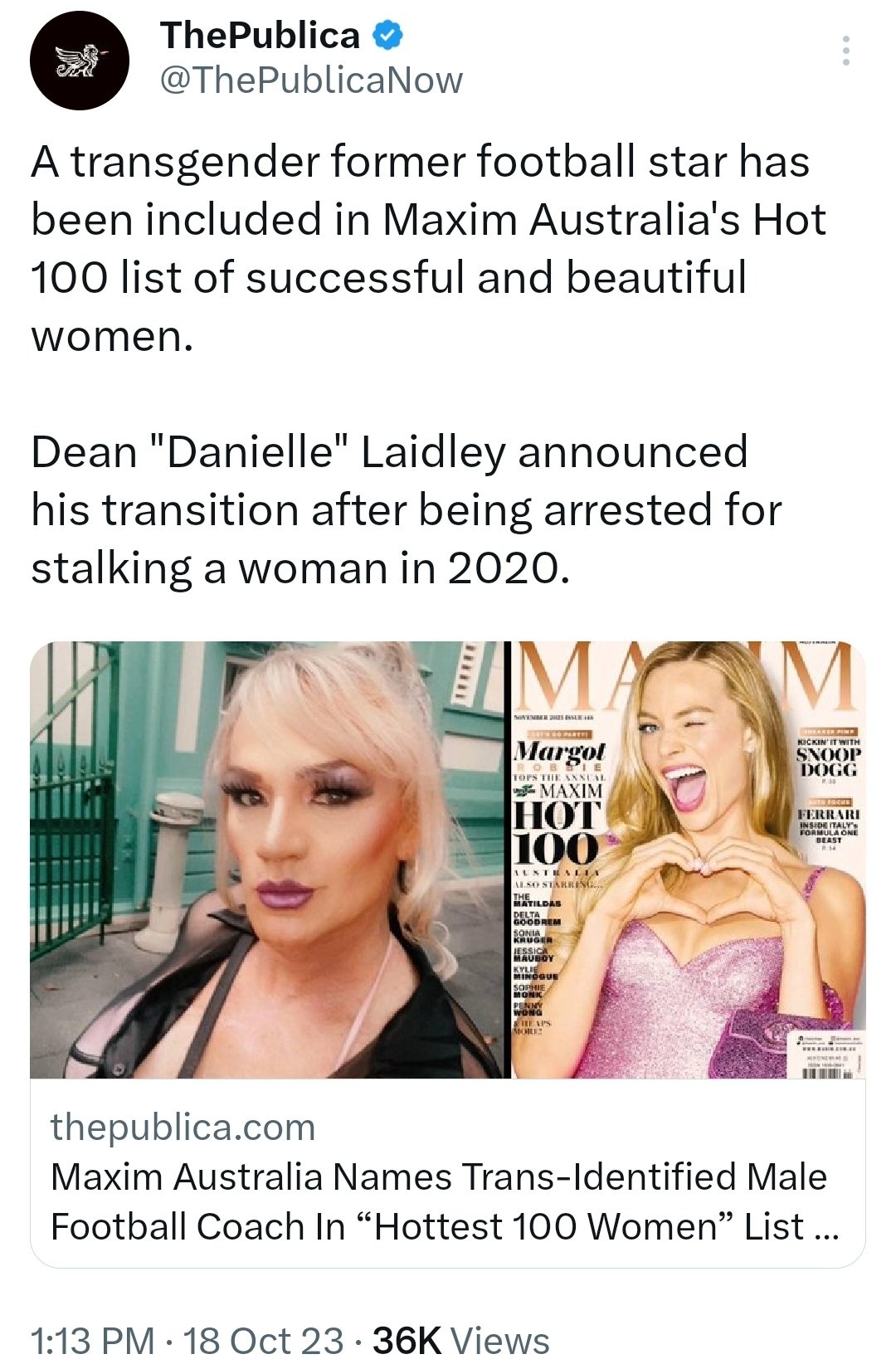Click the Margot name text on the cover
This screenshot has width=896, height=1364.
(560, 752)
